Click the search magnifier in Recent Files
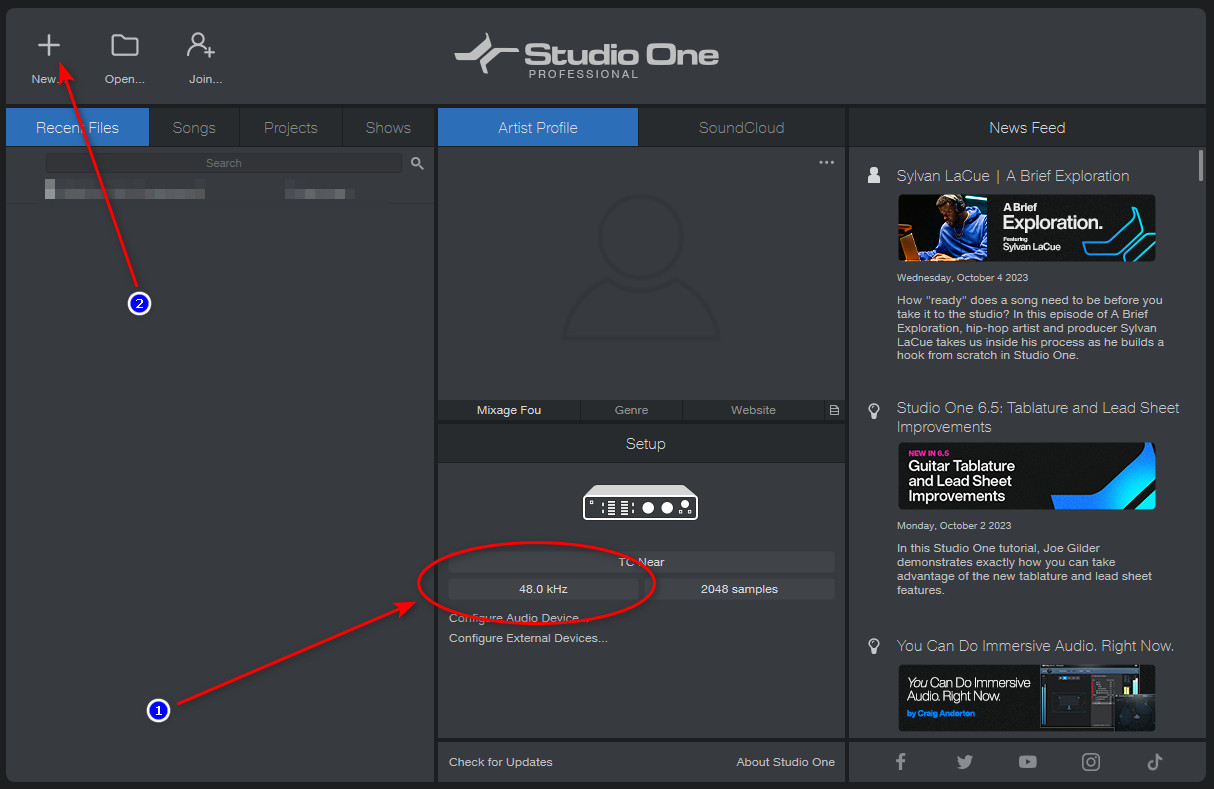This screenshot has width=1214, height=789. click(x=417, y=163)
